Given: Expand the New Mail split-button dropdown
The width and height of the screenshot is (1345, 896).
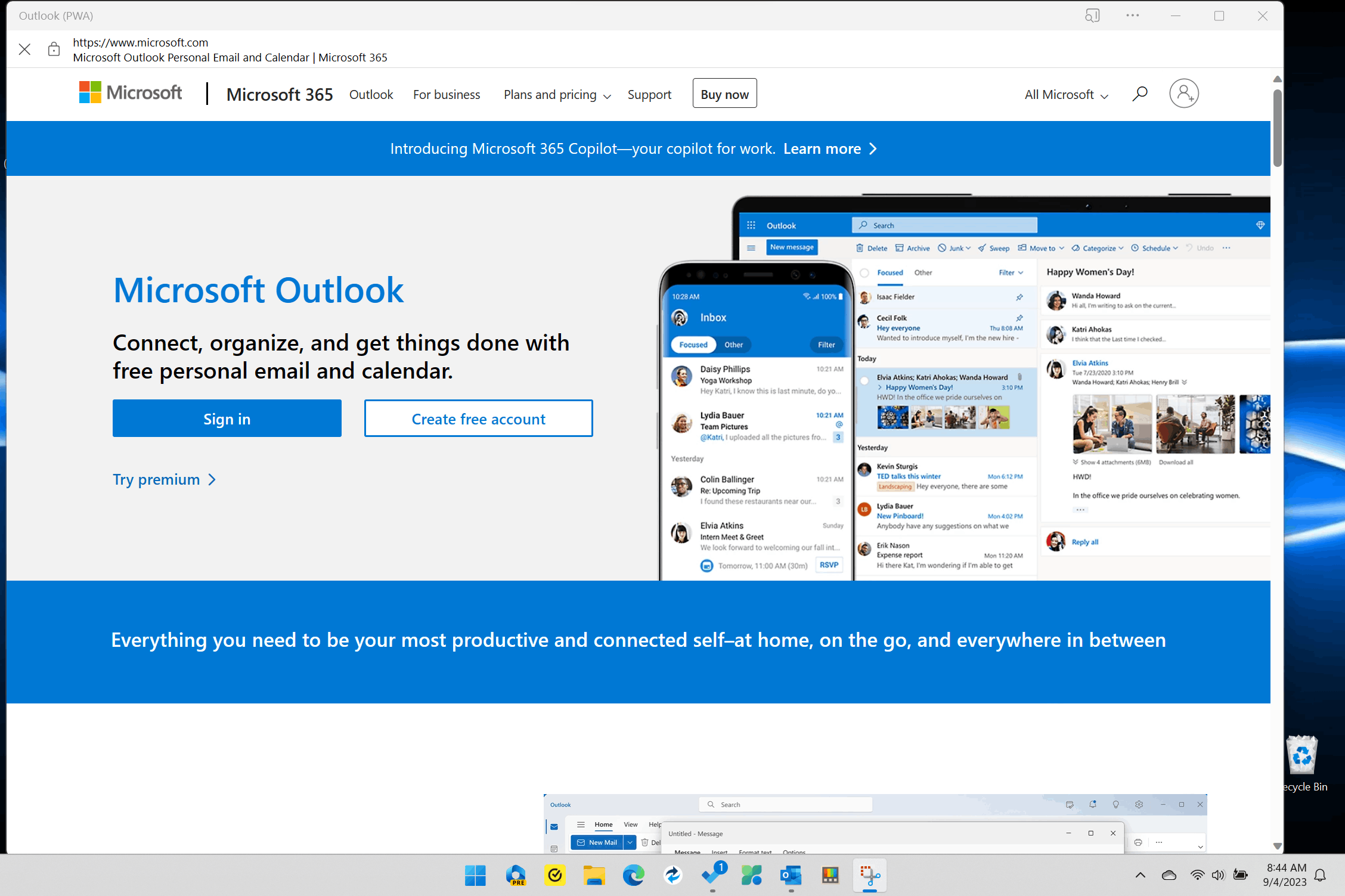Looking at the screenshot, I should 630,842.
